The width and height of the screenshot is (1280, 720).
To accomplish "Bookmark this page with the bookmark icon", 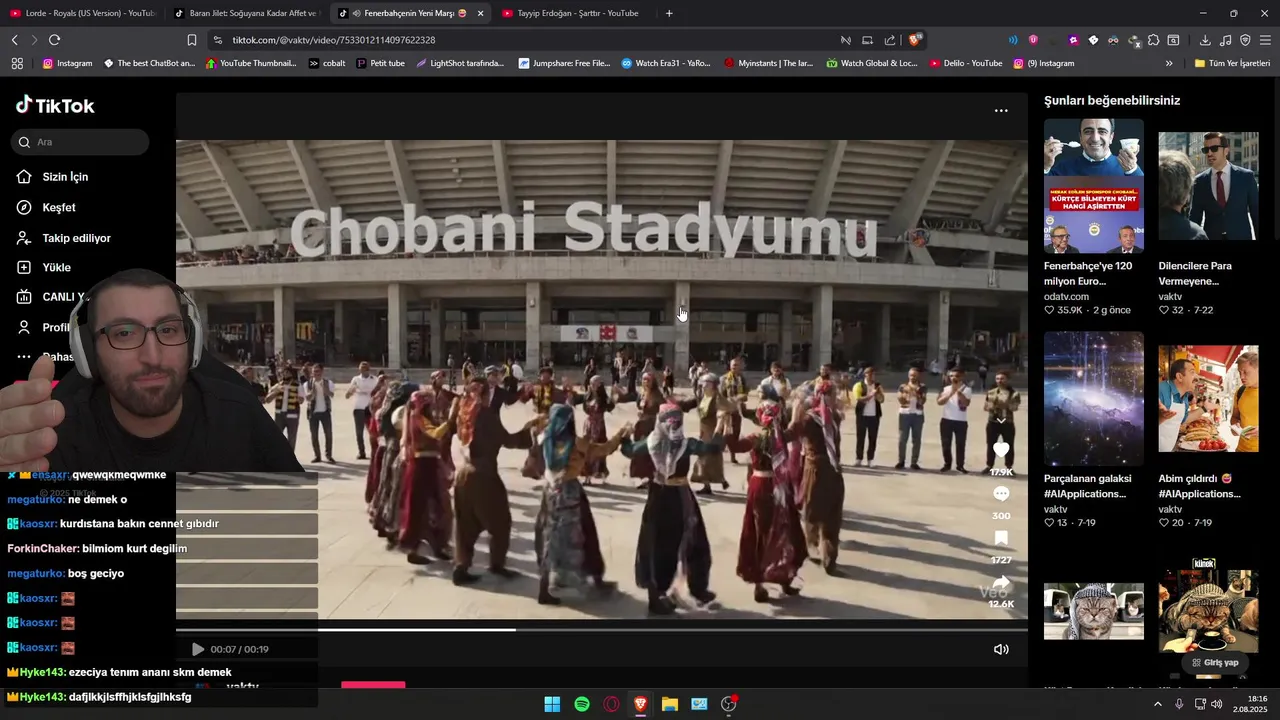I will pos(192,40).
